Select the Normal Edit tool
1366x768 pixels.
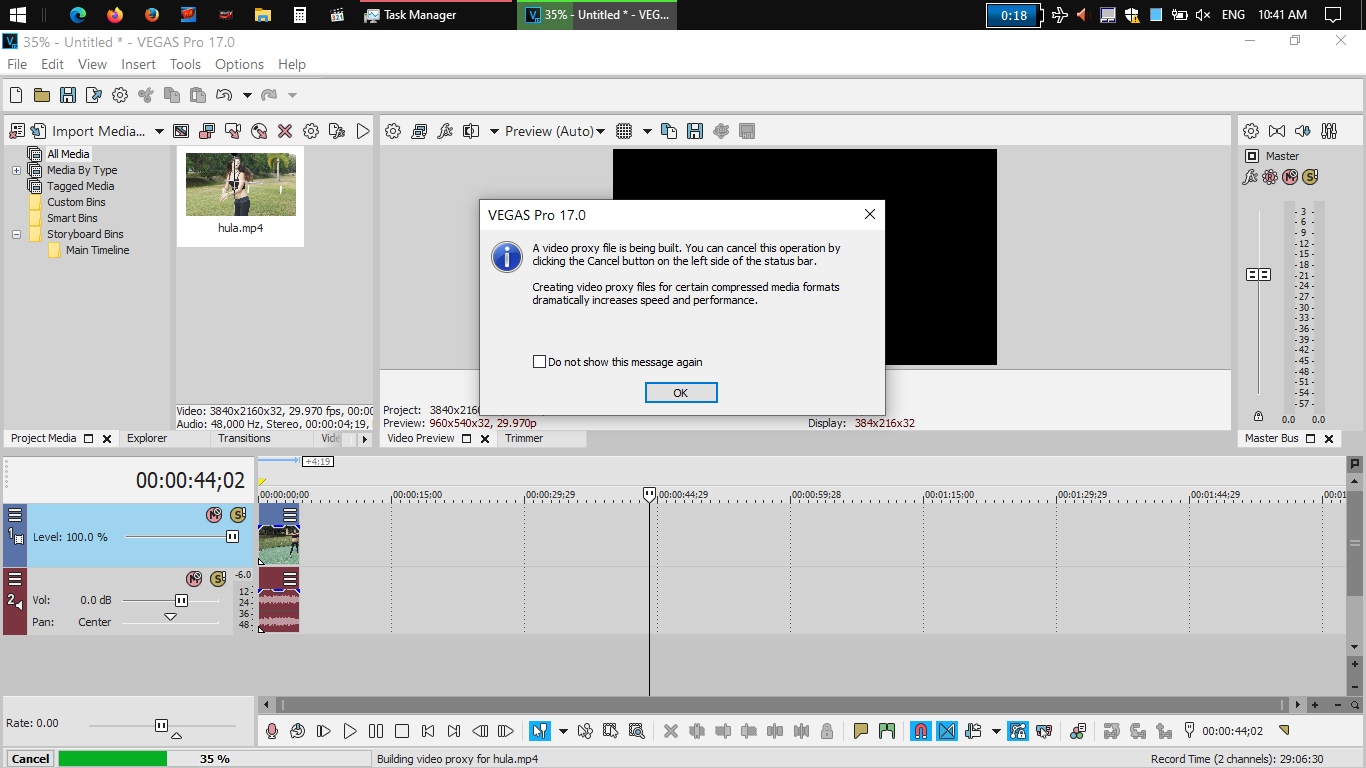[x=540, y=731]
